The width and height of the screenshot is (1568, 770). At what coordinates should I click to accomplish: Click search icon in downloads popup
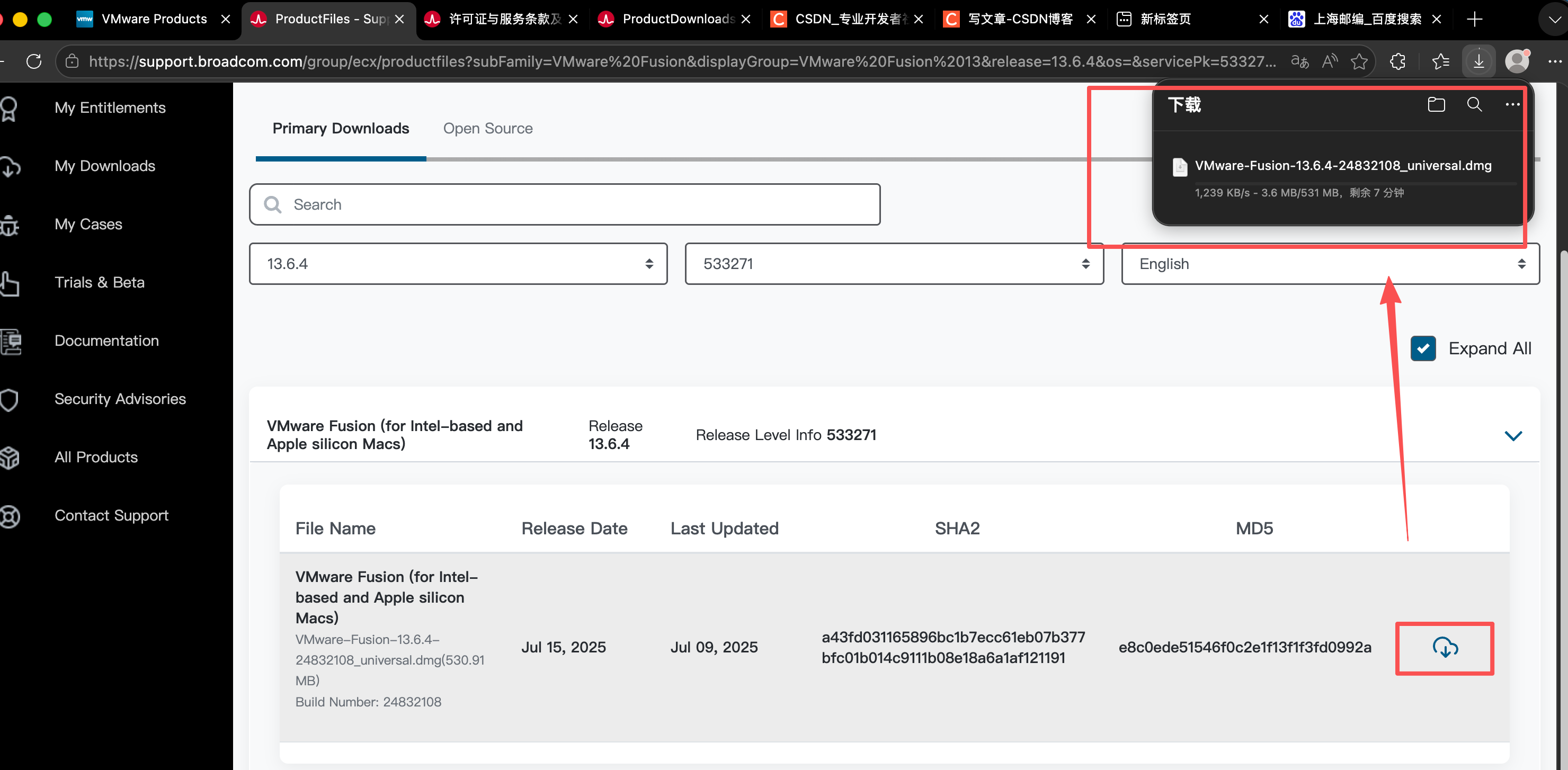pos(1474,105)
